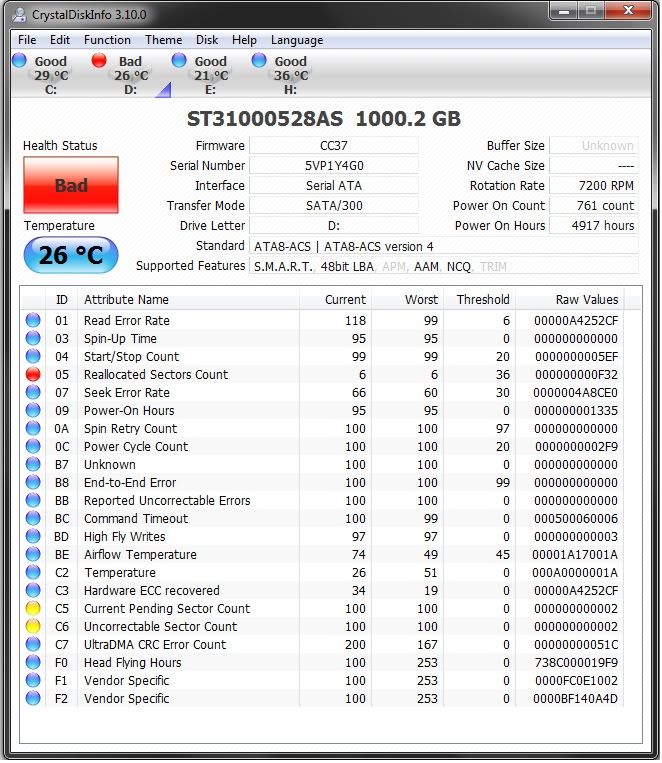662x763 pixels.
Task: Sort by the Attribute Name column header
Action: [126, 299]
